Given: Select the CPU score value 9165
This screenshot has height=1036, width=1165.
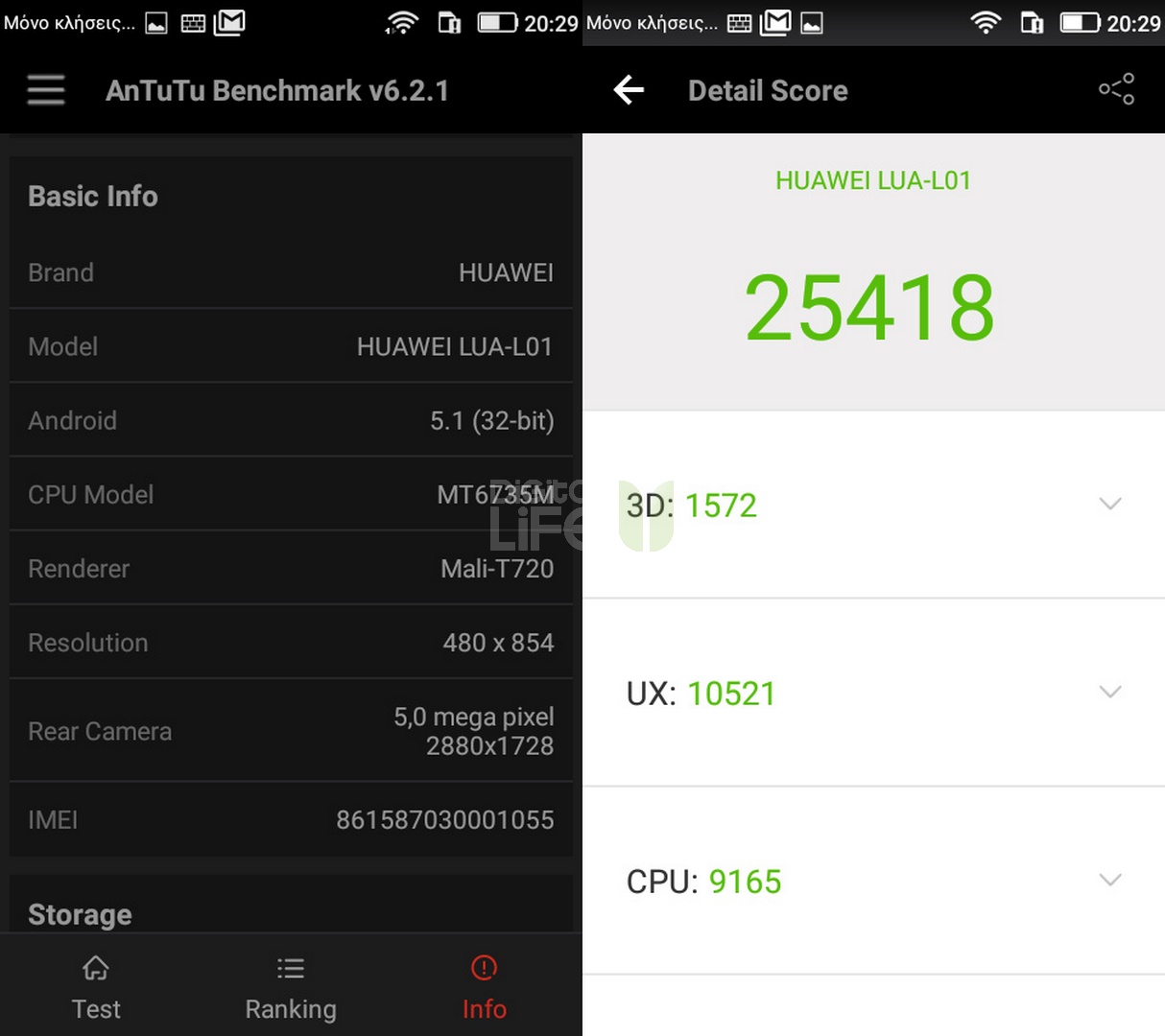Looking at the screenshot, I should click(x=745, y=881).
